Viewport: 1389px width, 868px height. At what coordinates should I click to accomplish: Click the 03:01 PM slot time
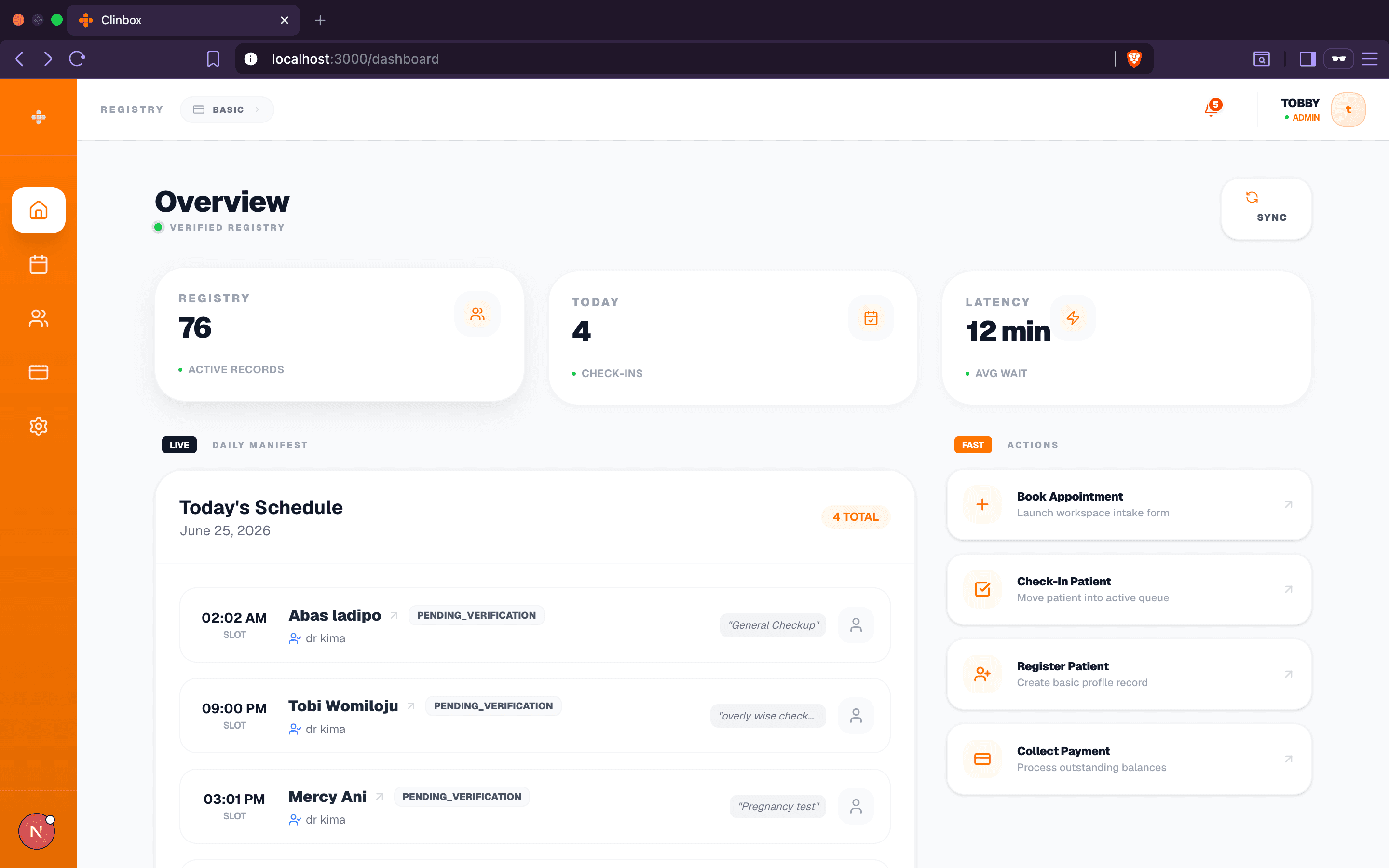coord(234,800)
